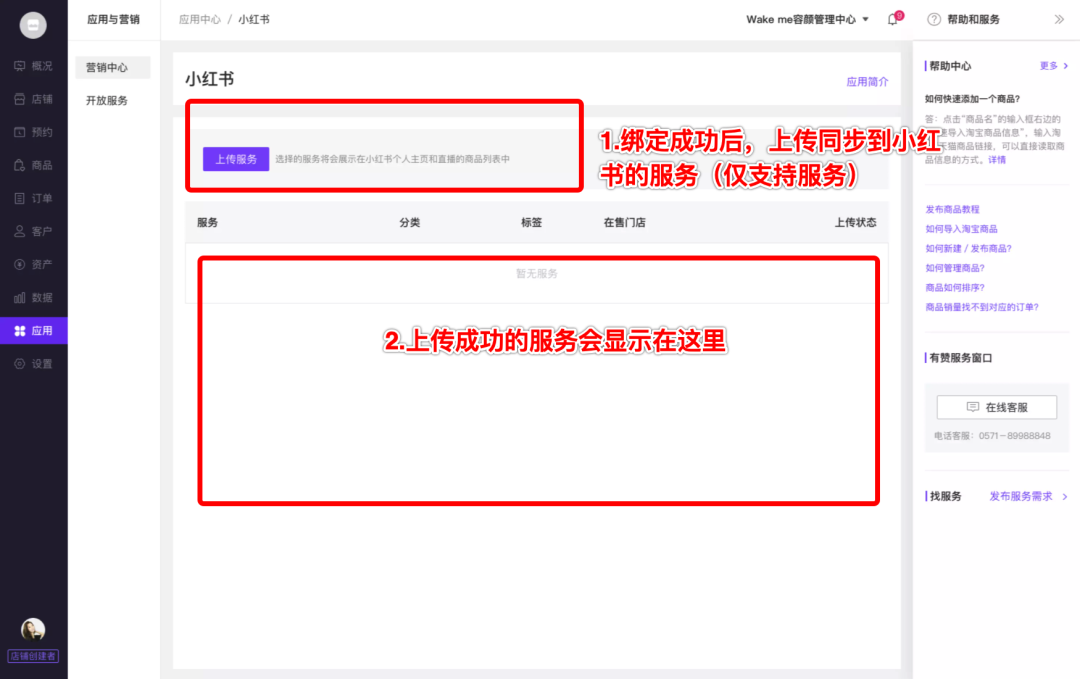
Task: Go to 预约 appointments in sidebar
Action: 33,132
